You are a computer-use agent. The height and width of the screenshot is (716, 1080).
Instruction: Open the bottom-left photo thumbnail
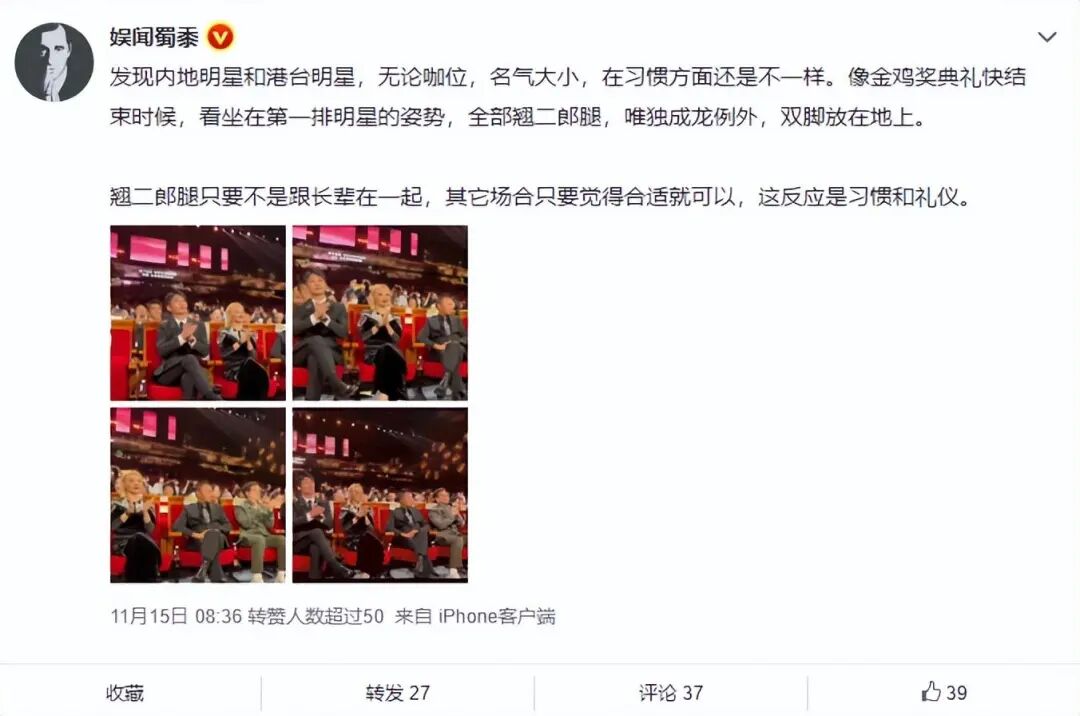tap(198, 495)
